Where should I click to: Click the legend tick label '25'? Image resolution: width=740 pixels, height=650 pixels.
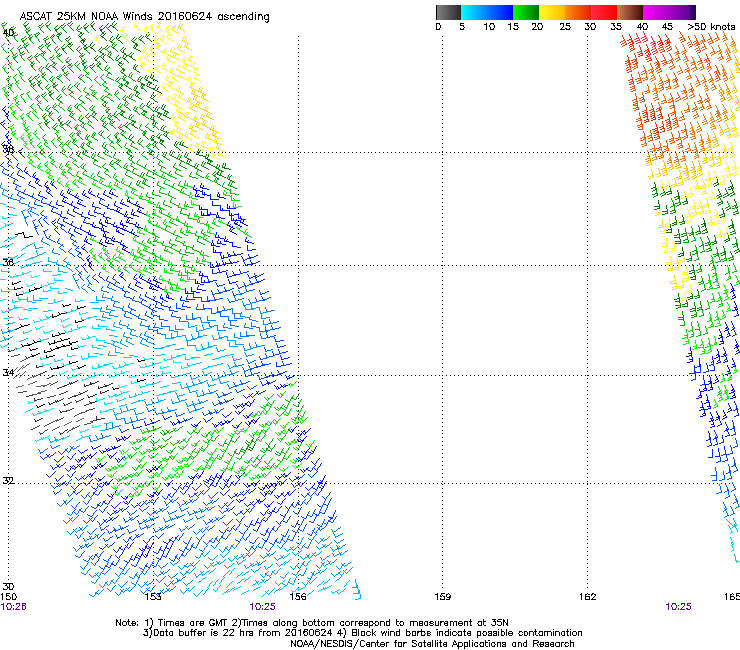point(565,27)
